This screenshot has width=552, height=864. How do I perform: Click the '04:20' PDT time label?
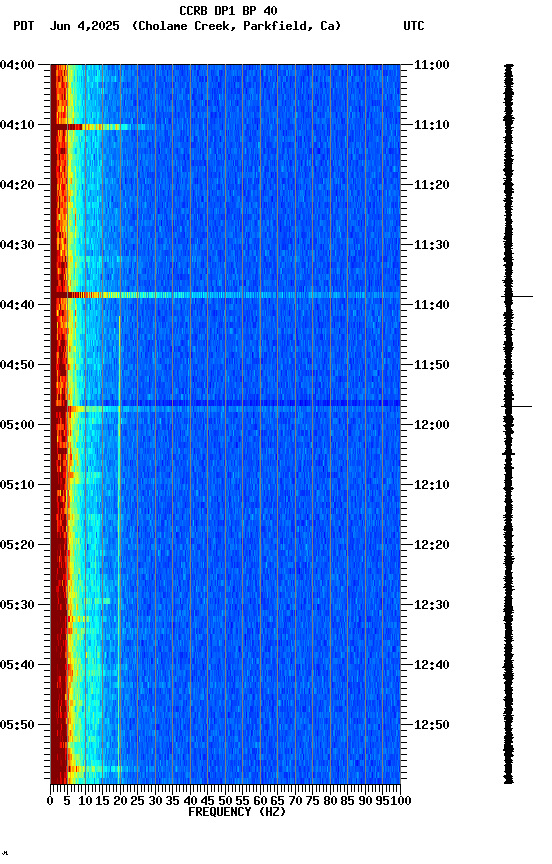(x=17, y=185)
